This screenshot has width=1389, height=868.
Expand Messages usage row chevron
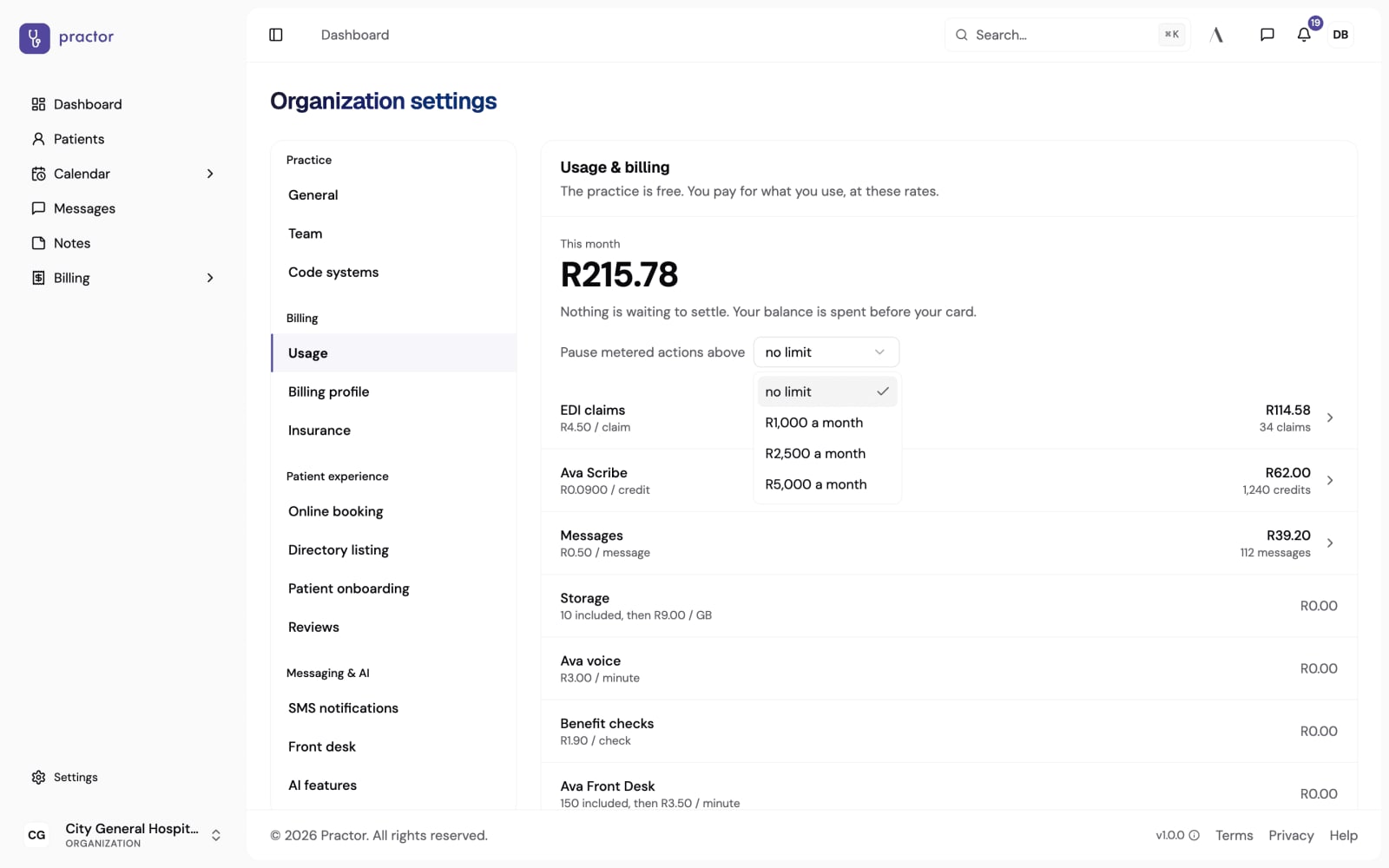click(x=1330, y=543)
